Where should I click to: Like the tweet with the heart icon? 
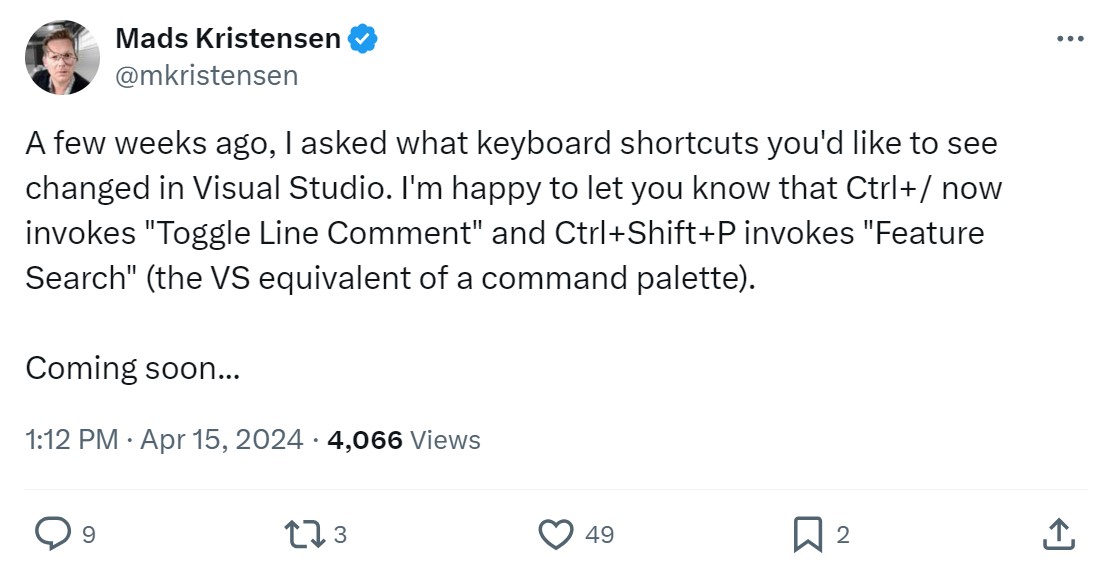(555, 535)
